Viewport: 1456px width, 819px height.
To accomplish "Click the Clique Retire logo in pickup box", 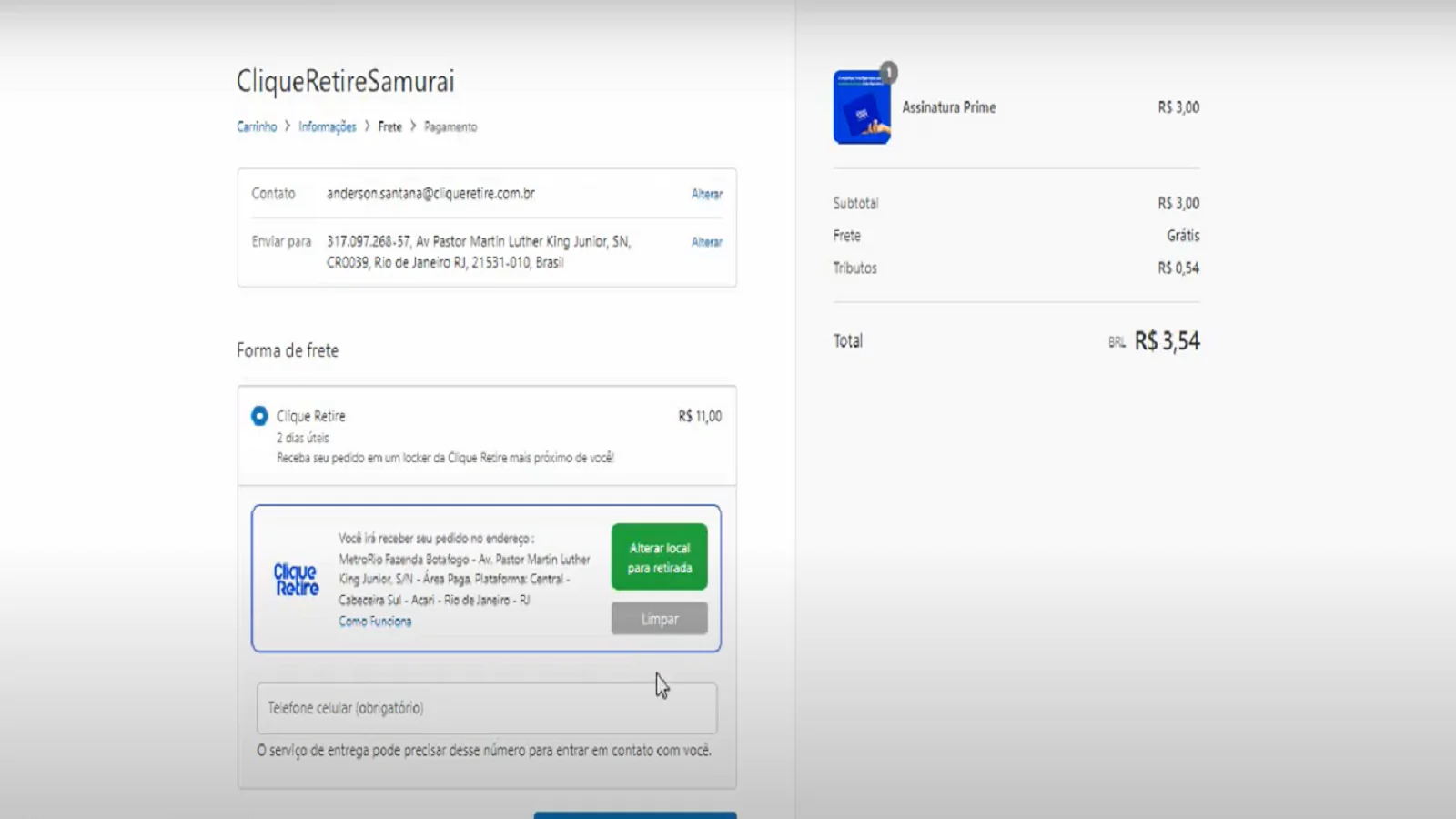I will 296,580.
